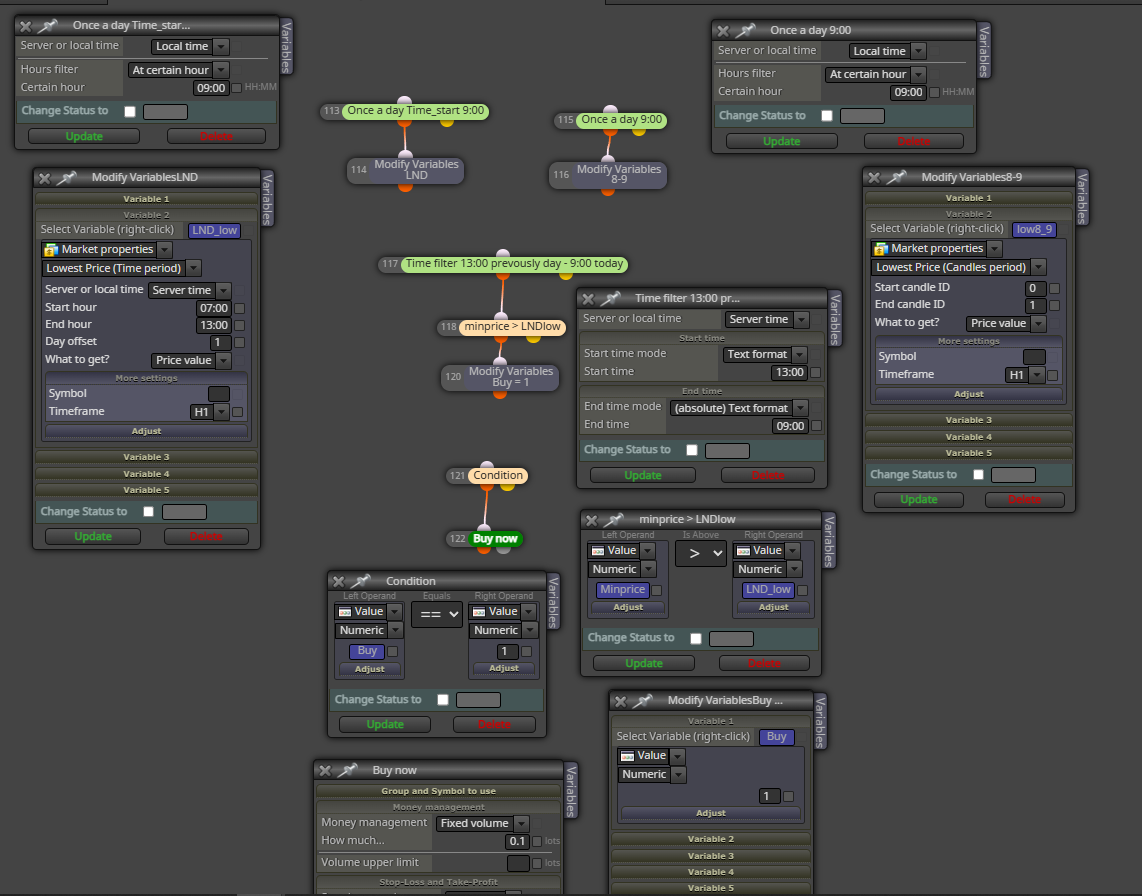Click the Certain hour 09:00 field in Once a day 9:00
This screenshot has width=1142, height=896.
908,93
